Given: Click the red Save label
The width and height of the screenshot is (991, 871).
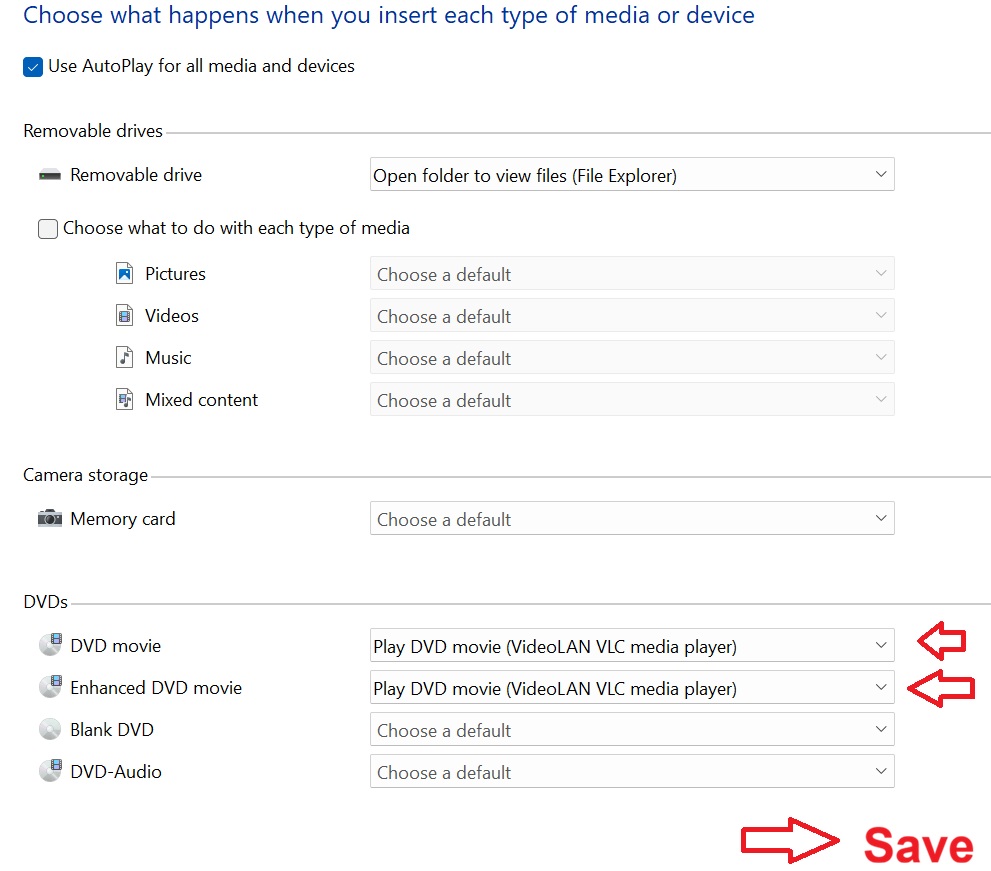Looking at the screenshot, I should (x=918, y=845).
